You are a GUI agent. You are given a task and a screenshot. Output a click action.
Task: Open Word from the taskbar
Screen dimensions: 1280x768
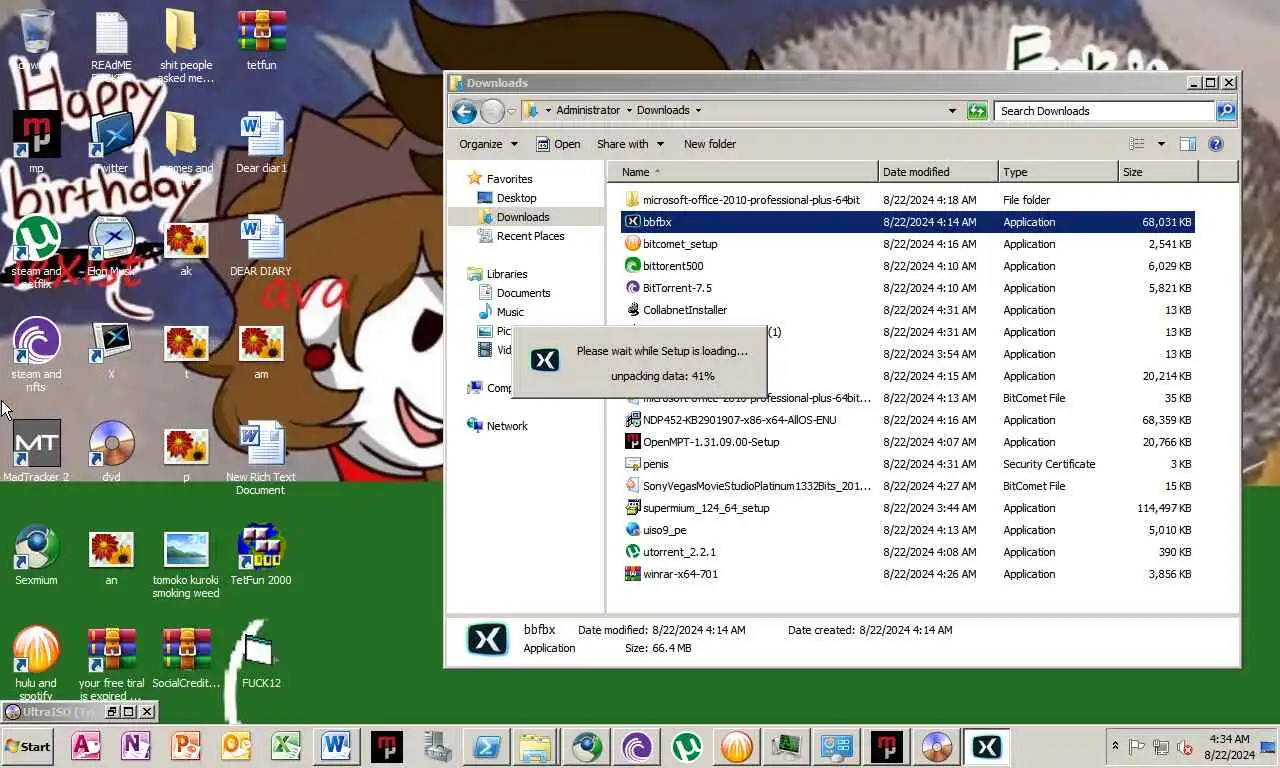(336, 746)
